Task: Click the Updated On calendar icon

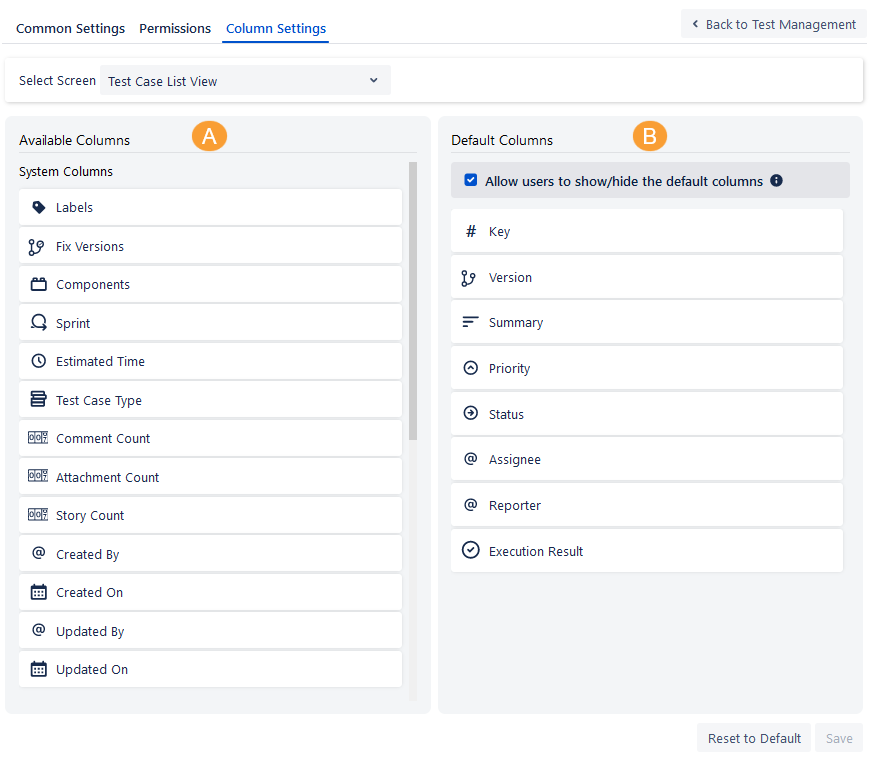Action: (38, 669)
